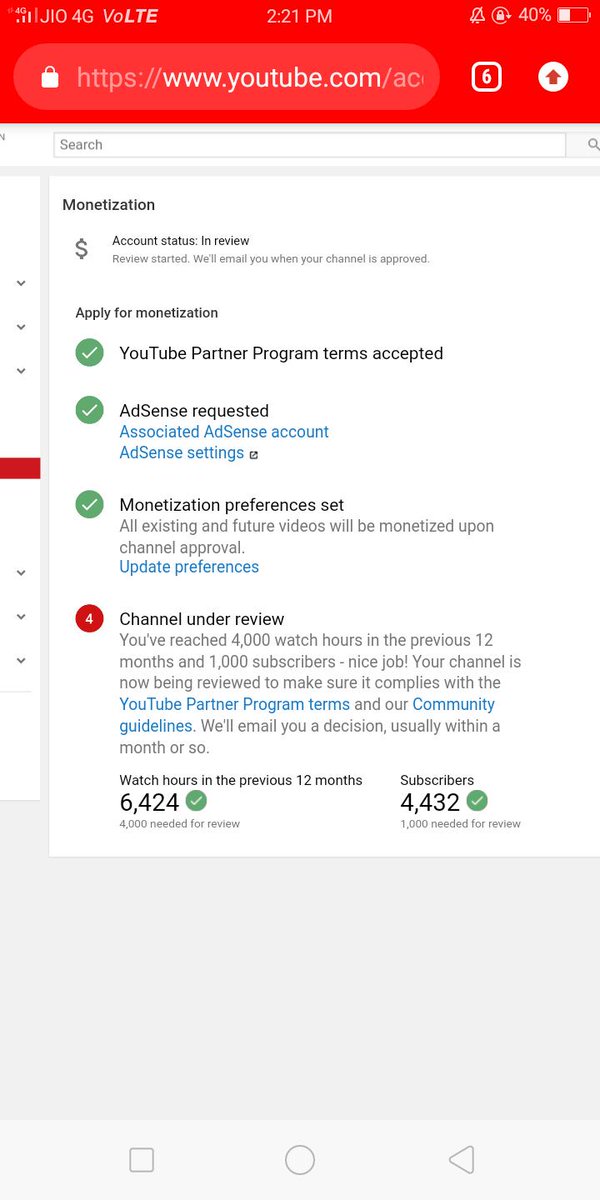Click the red step 4 circle badge
This screenshot has width=600, height=1200.
90,619
